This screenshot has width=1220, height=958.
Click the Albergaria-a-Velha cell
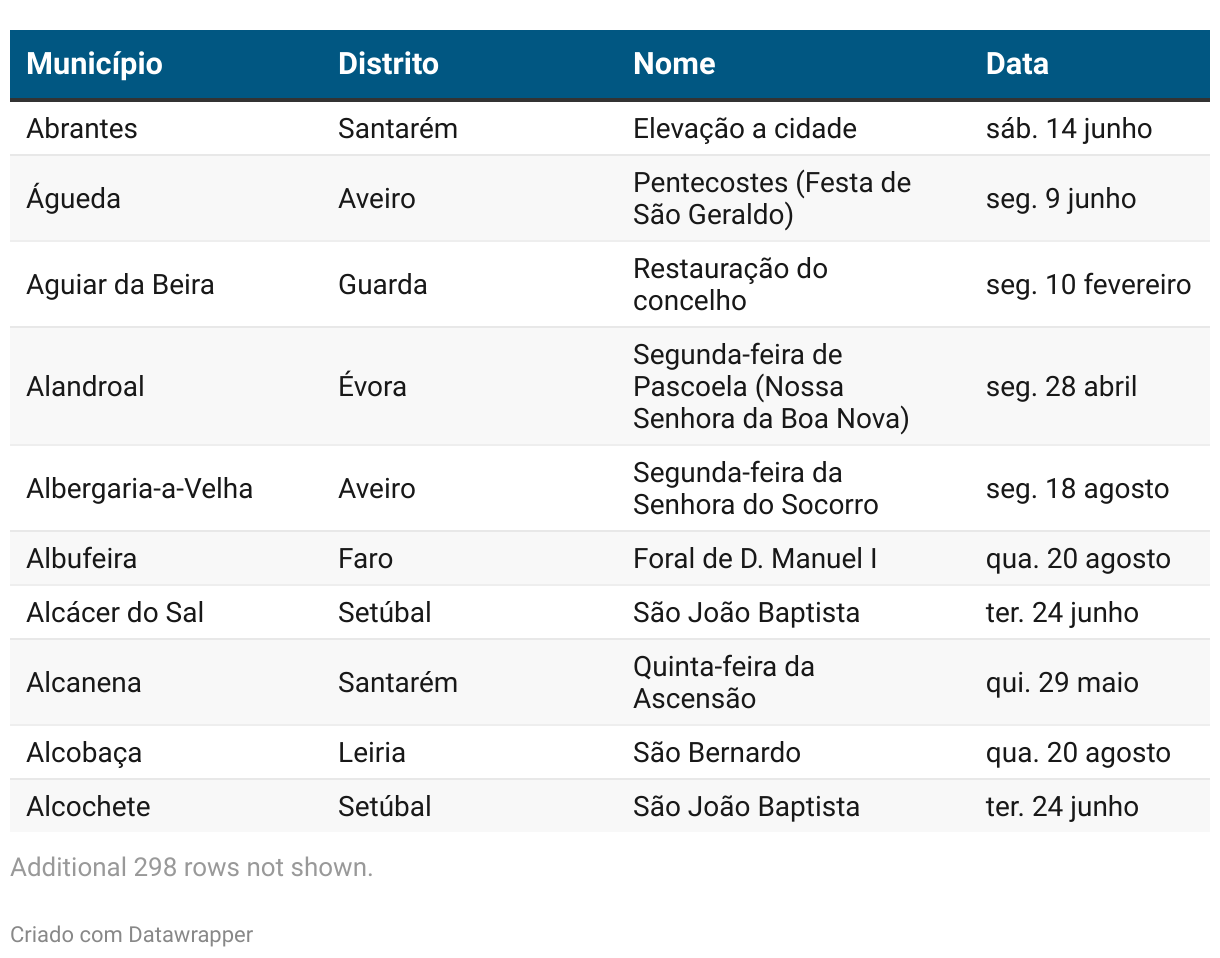point(139,489)
